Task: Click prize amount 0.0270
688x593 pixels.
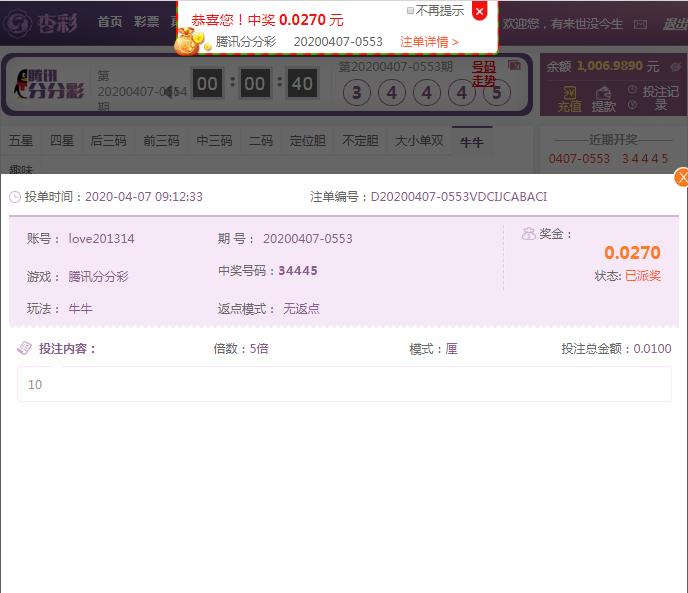Action: (632, 253)
